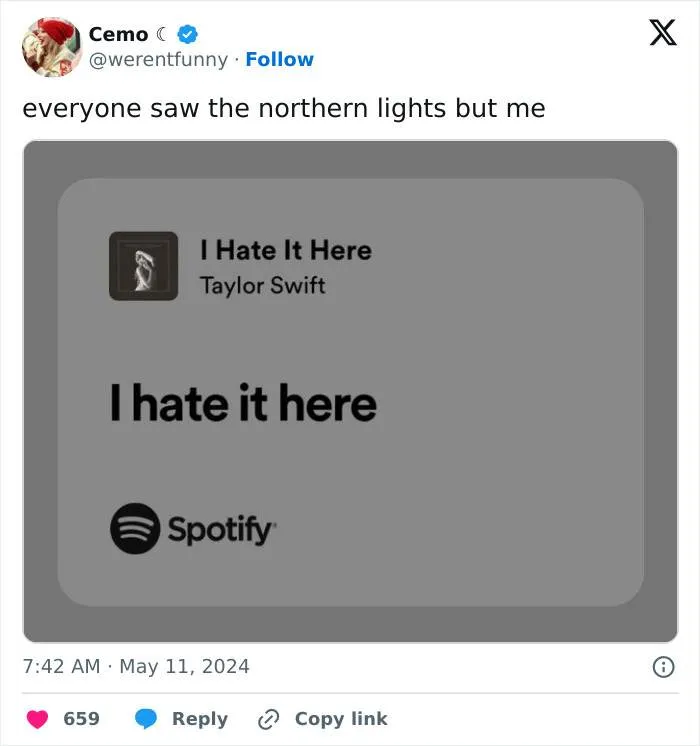Viewport: 700px width, 746px height.
Task: Click the song title I Hate It Here
Action: (x=285, y=250)
